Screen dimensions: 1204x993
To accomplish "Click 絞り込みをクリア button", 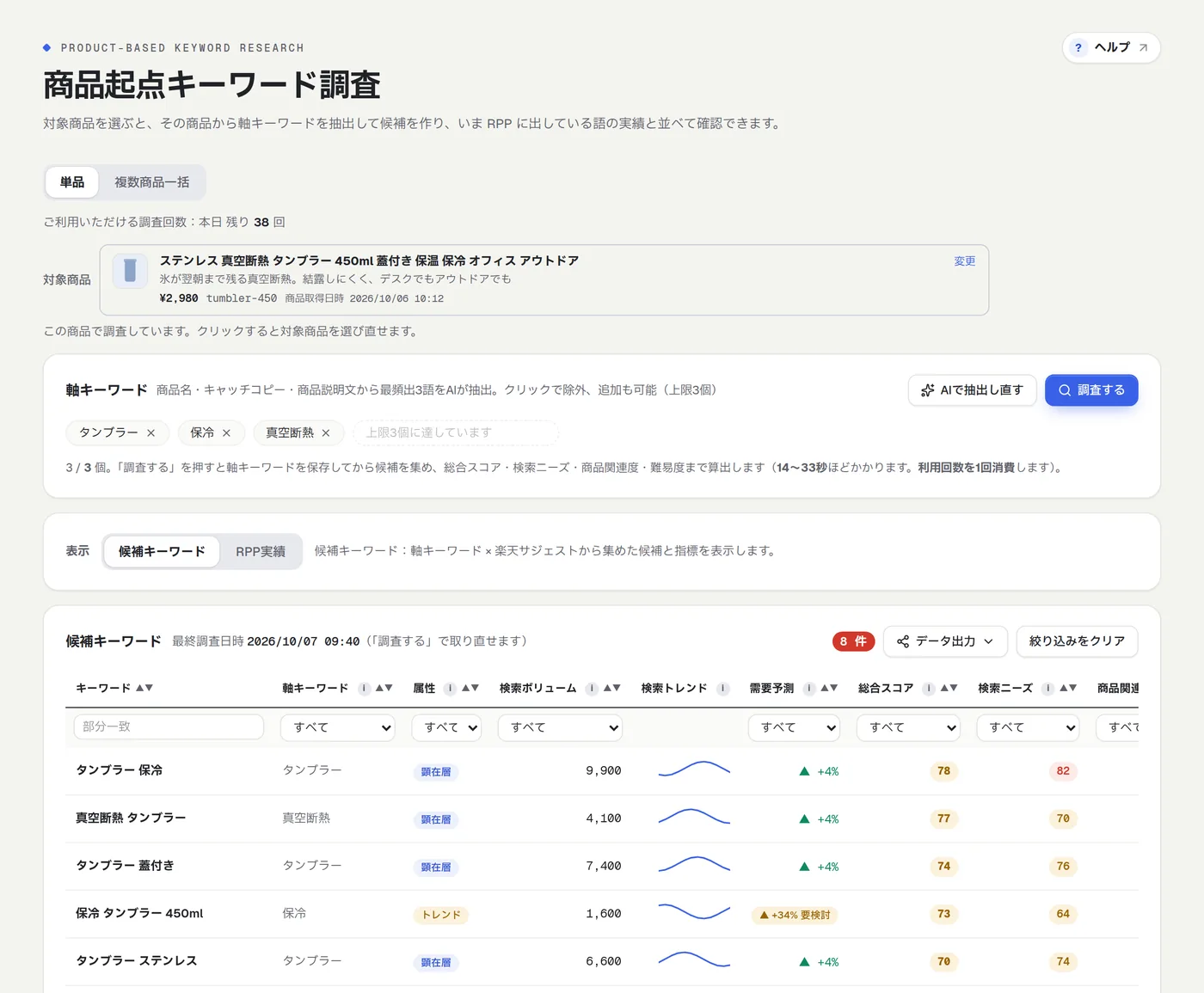I will tap(1077, 641).
